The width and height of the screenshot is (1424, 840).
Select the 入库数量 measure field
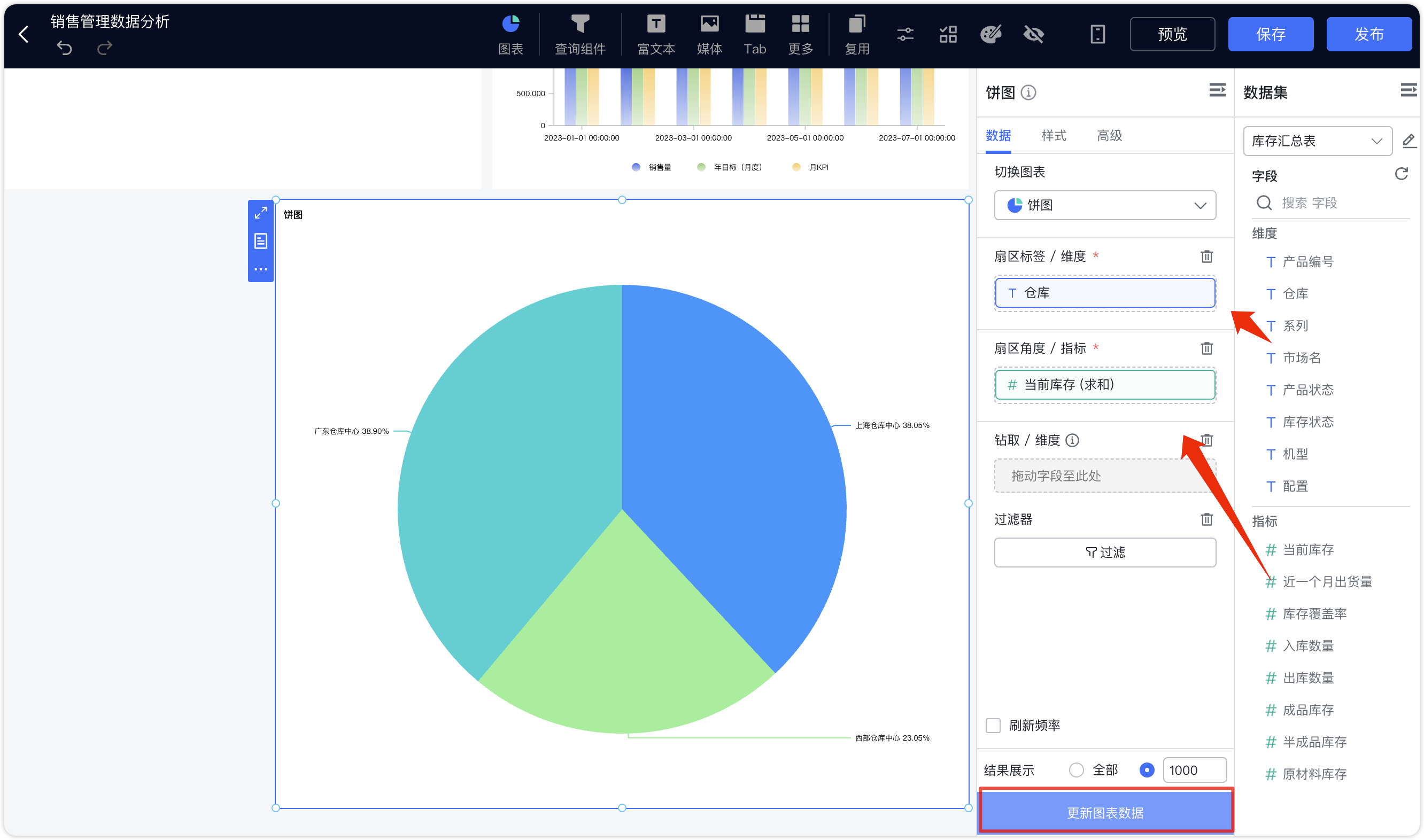(x=1307, y=647)
